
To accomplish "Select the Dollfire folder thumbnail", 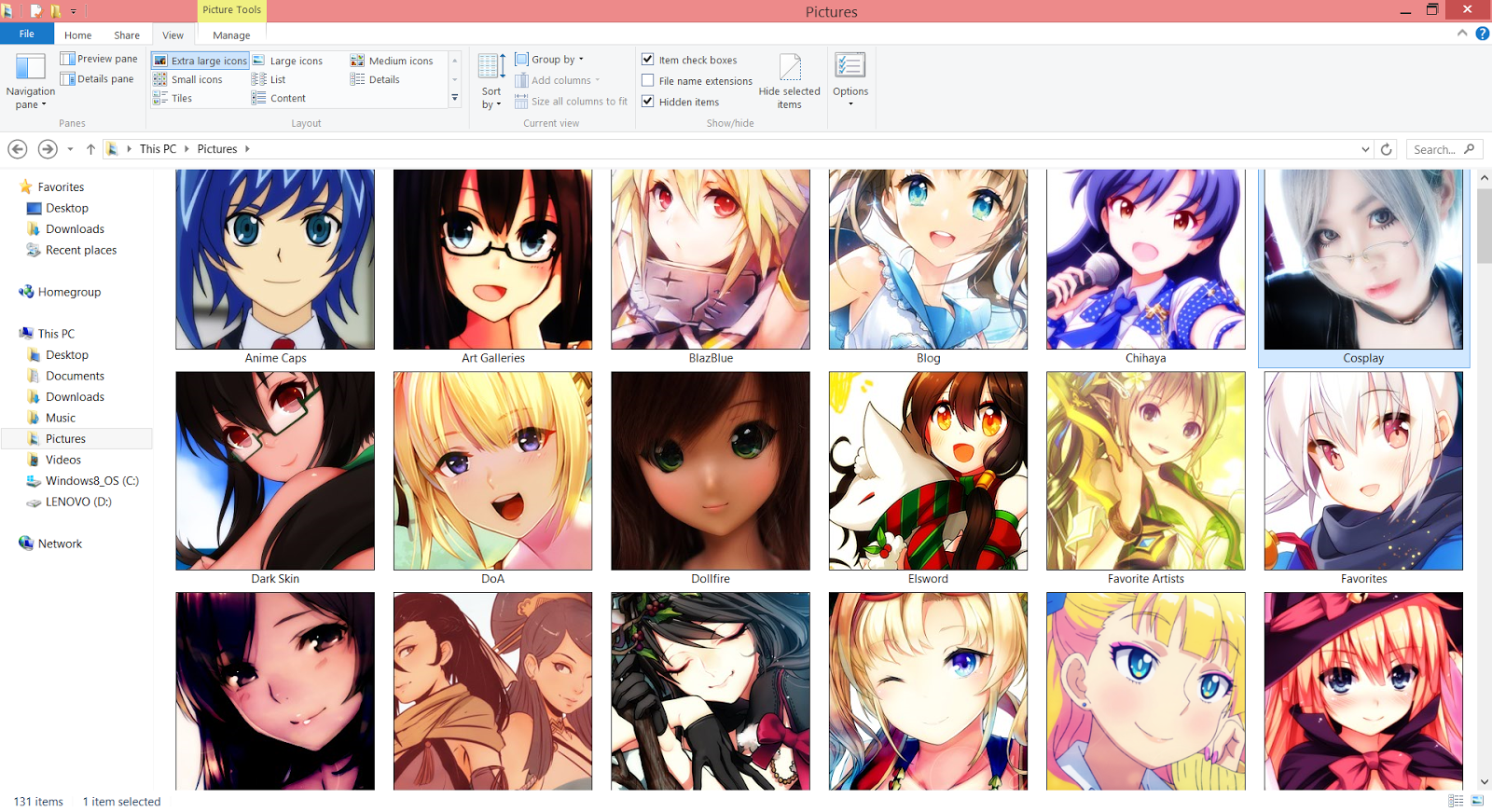I will (711, 471).
